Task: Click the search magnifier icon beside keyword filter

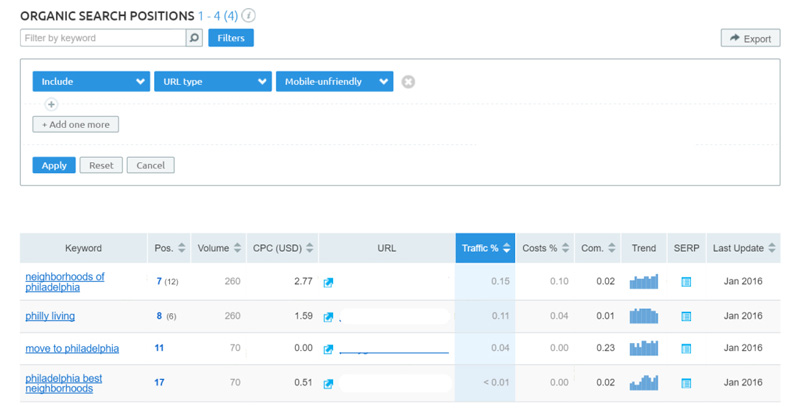Action: (194, 38)
